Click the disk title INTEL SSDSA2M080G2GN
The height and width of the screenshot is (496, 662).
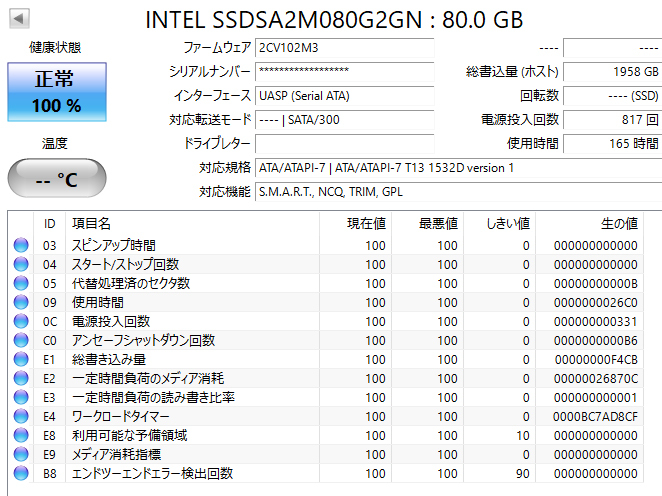pos(283,19)
